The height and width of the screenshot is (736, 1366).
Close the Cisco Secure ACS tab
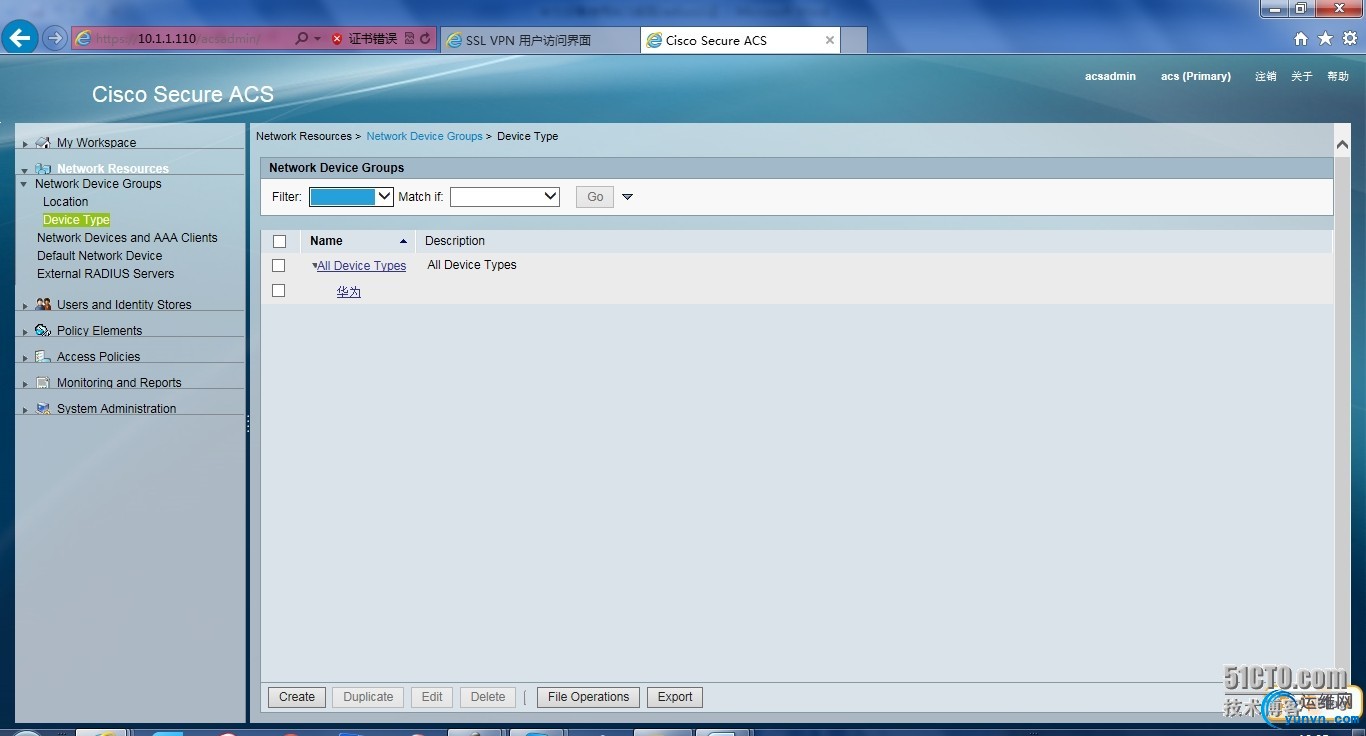tap(830, 40)
